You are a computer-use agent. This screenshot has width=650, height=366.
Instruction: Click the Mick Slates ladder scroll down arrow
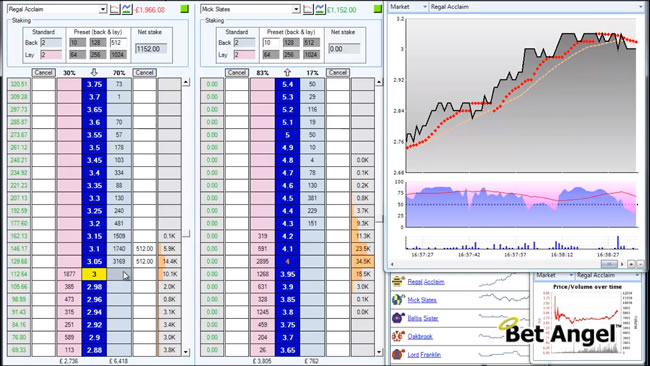pyautogui.click(x=379, y=352)
